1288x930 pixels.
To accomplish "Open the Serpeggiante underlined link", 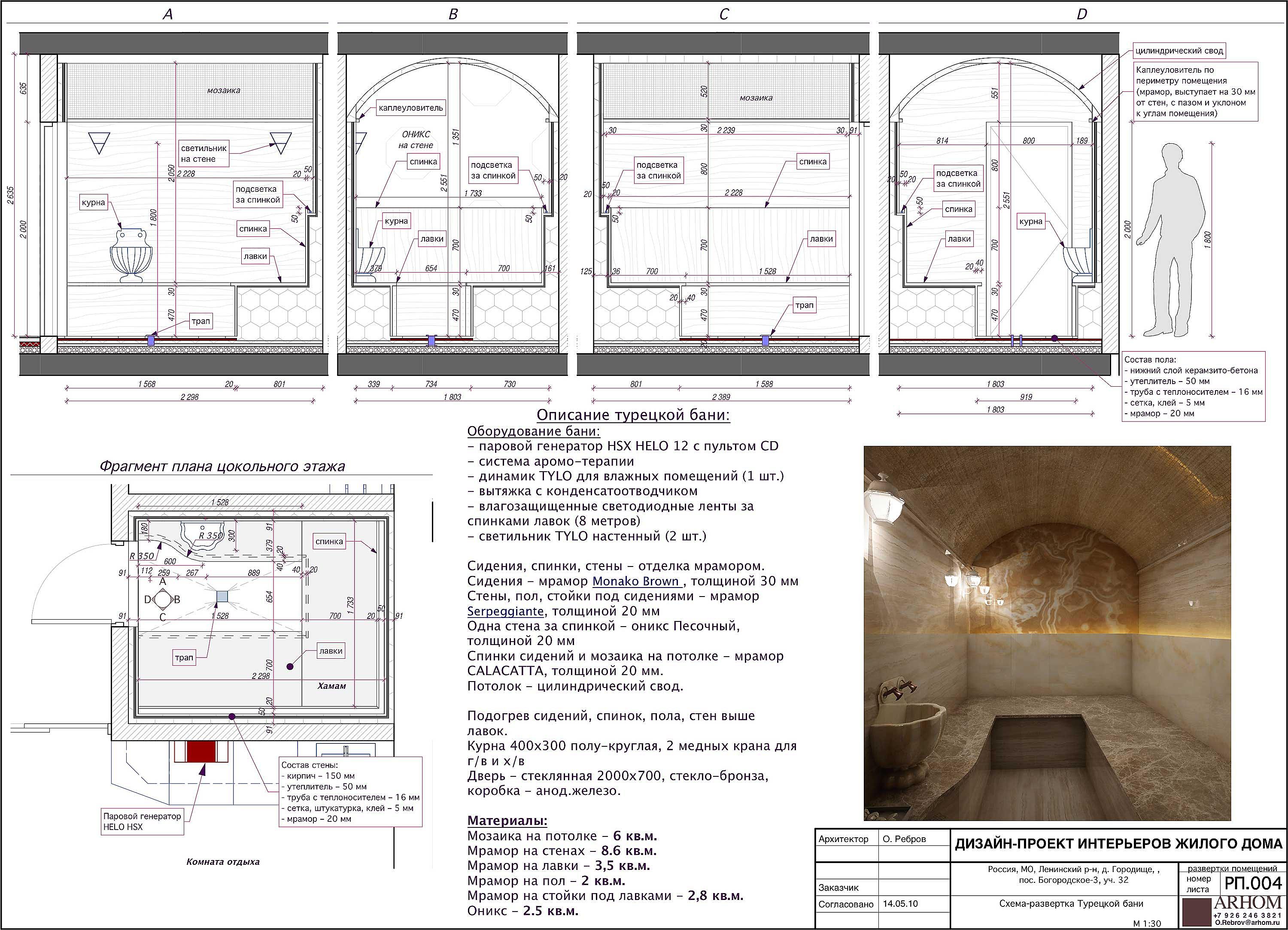I will point(505,612).
